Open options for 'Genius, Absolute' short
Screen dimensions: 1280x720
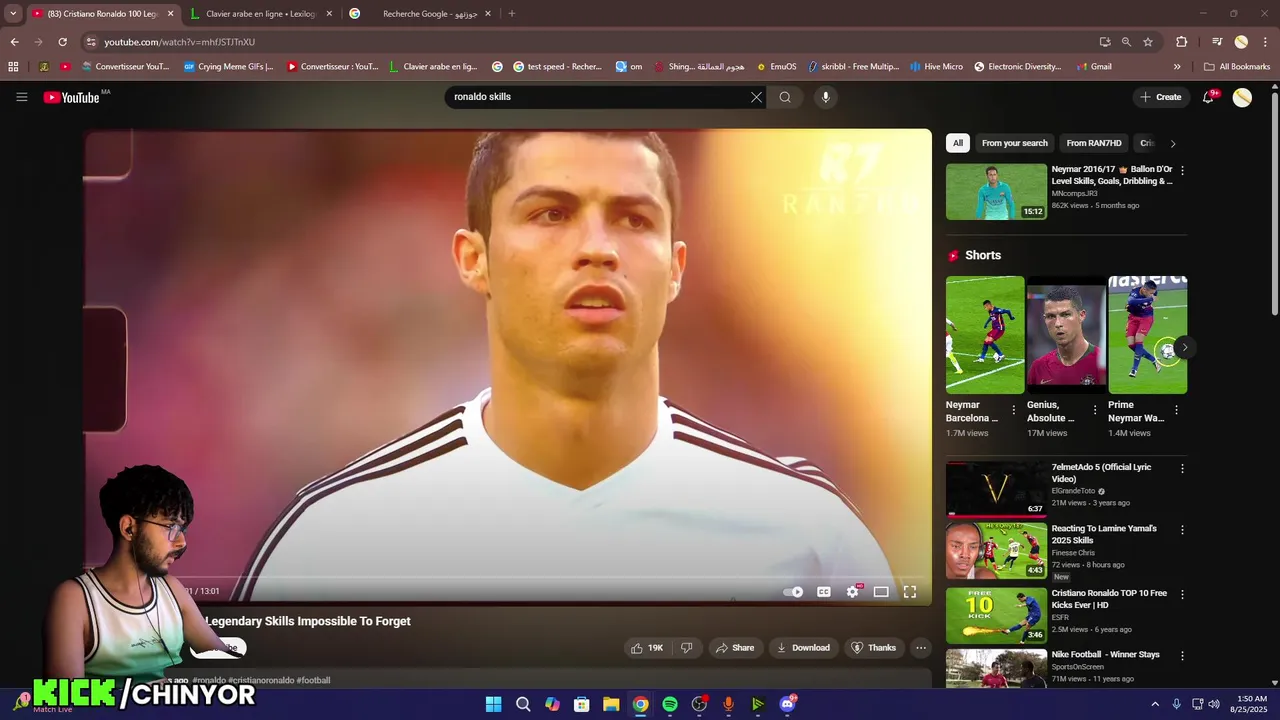click(1095, 410)
